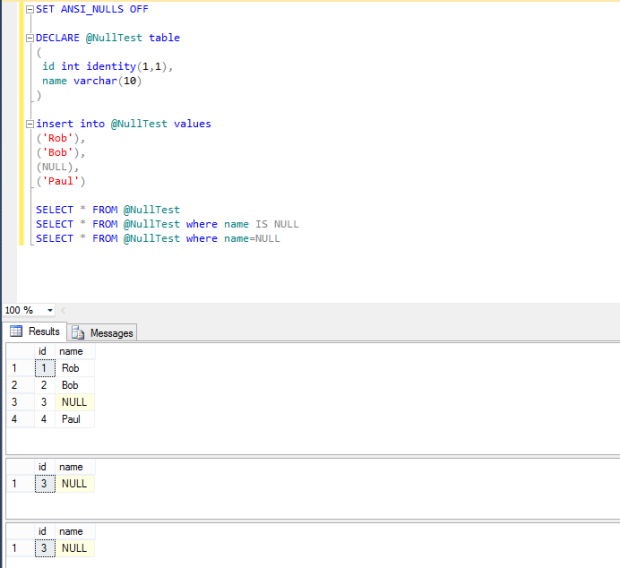Click the Messages tab page icon

[78, 332]
